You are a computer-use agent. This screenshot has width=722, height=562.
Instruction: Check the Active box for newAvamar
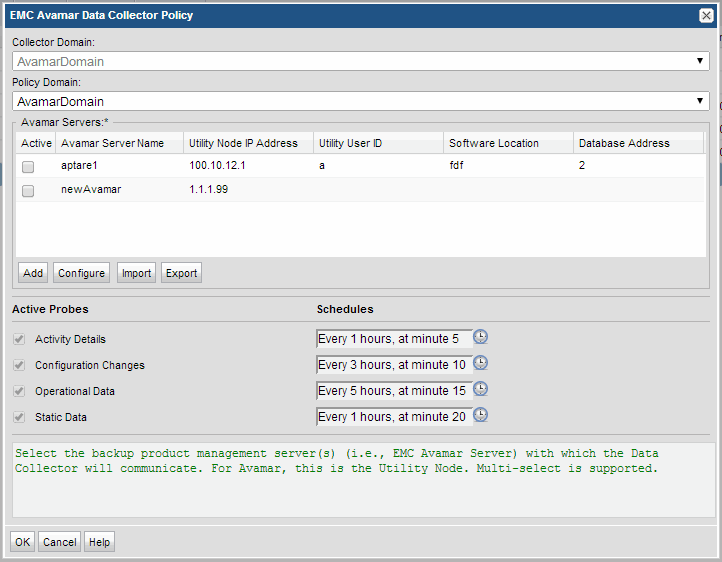[x=28, y=190]
